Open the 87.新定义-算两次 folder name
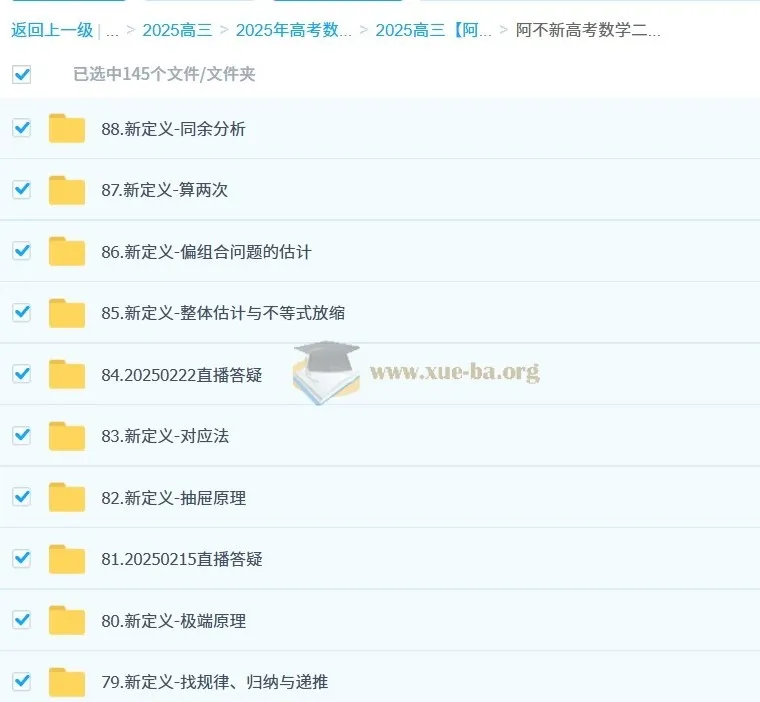Screen dimensions: 760x702 point(164,190)
